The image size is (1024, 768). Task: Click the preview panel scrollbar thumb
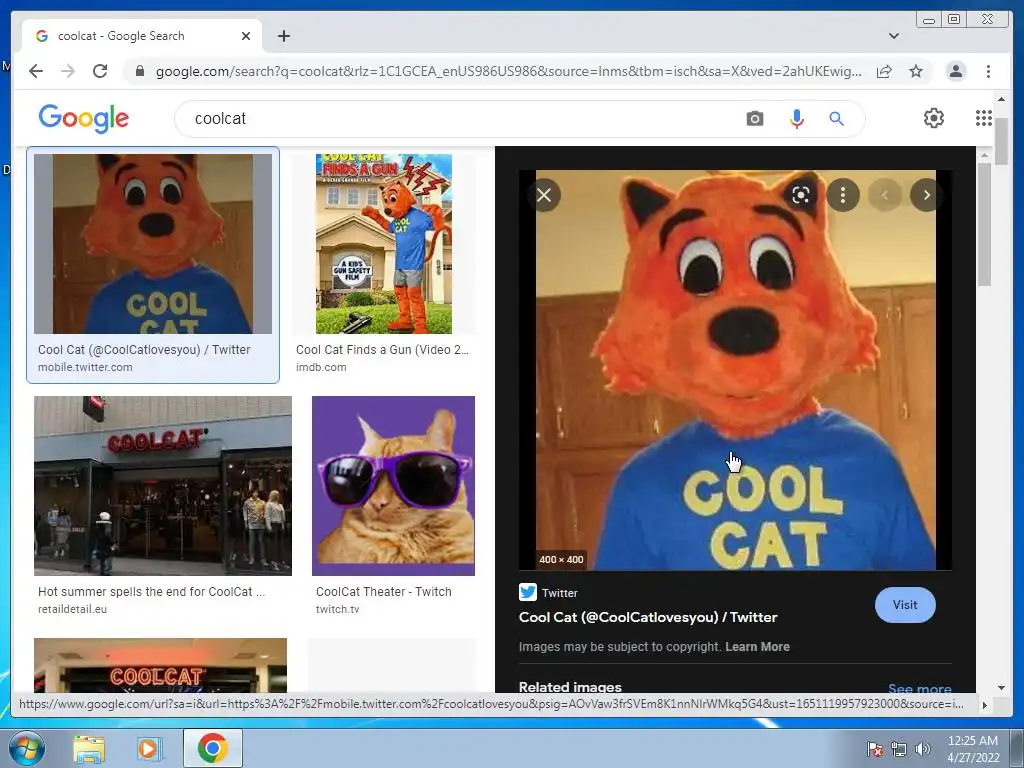984,225
